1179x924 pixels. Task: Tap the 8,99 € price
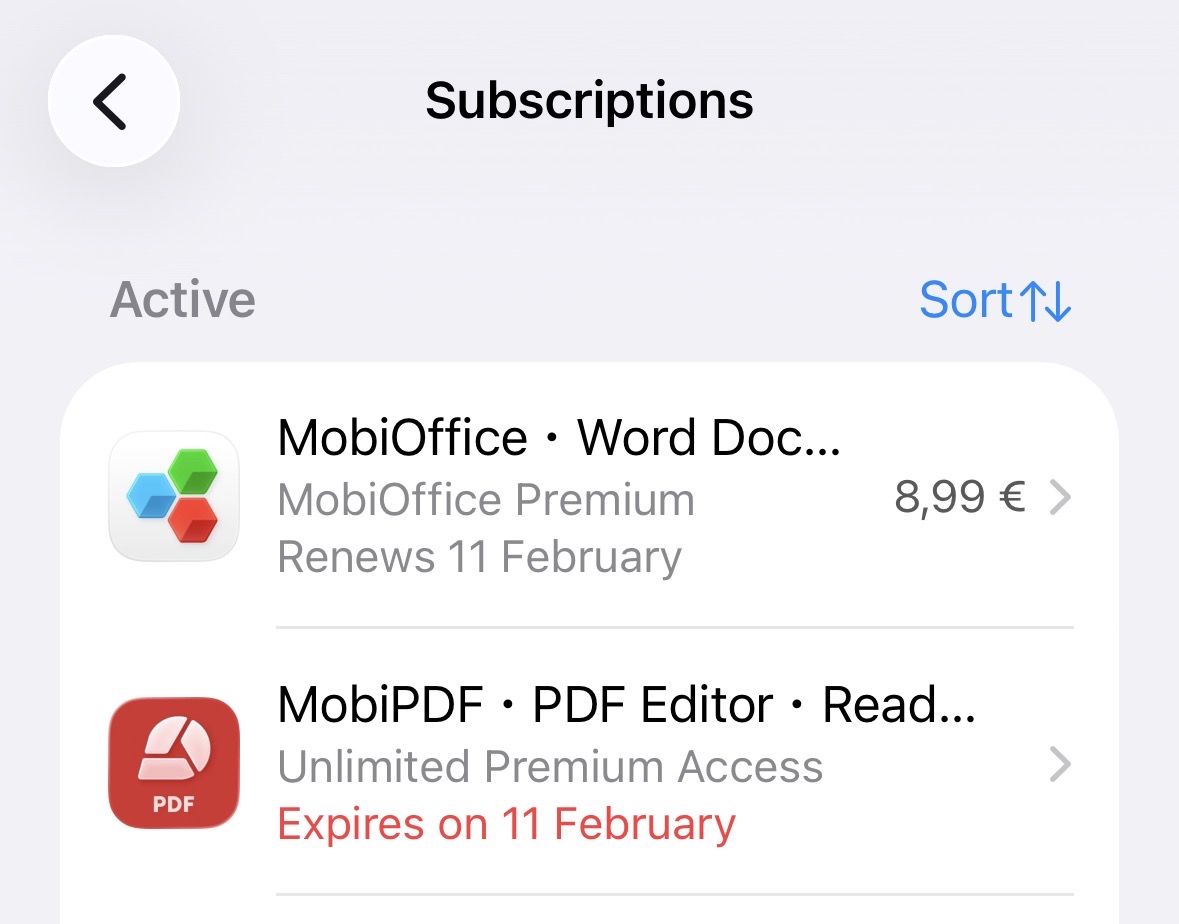(x=959, y=497)
